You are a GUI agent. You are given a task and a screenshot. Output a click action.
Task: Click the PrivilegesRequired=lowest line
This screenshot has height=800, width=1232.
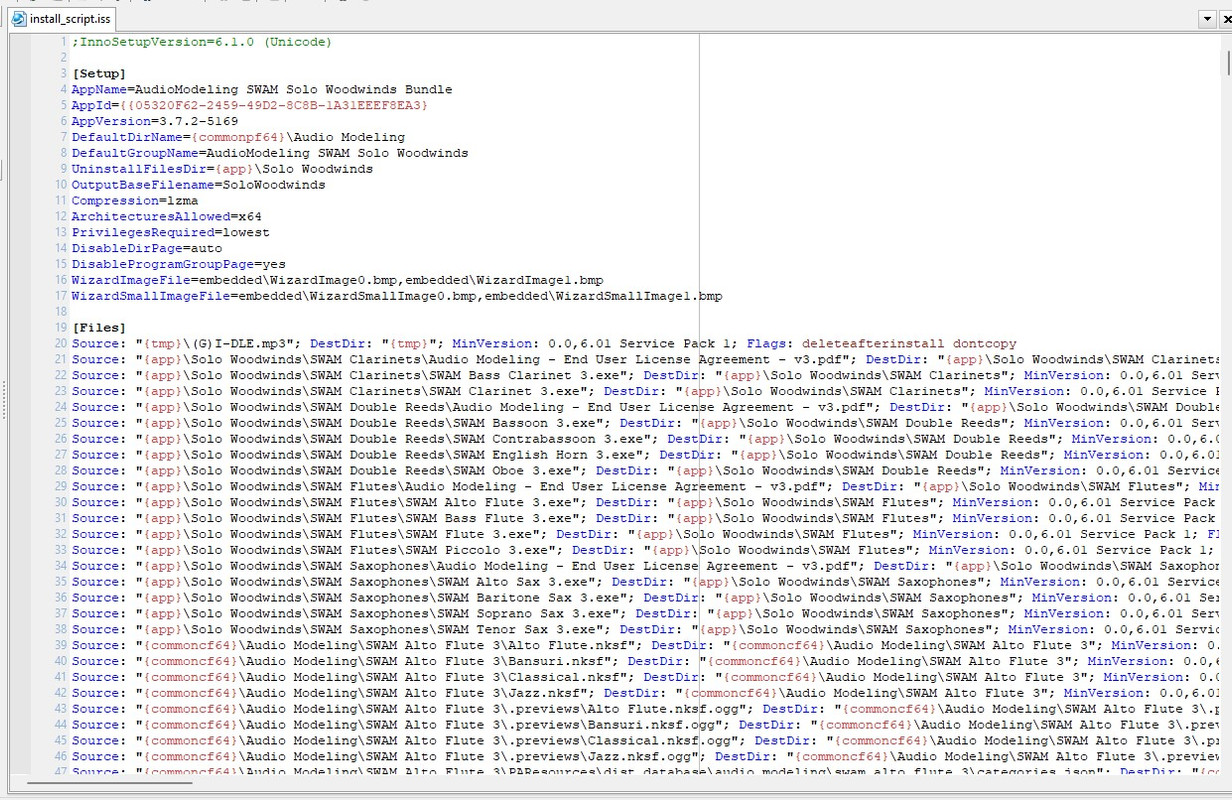tap(170, 234)
